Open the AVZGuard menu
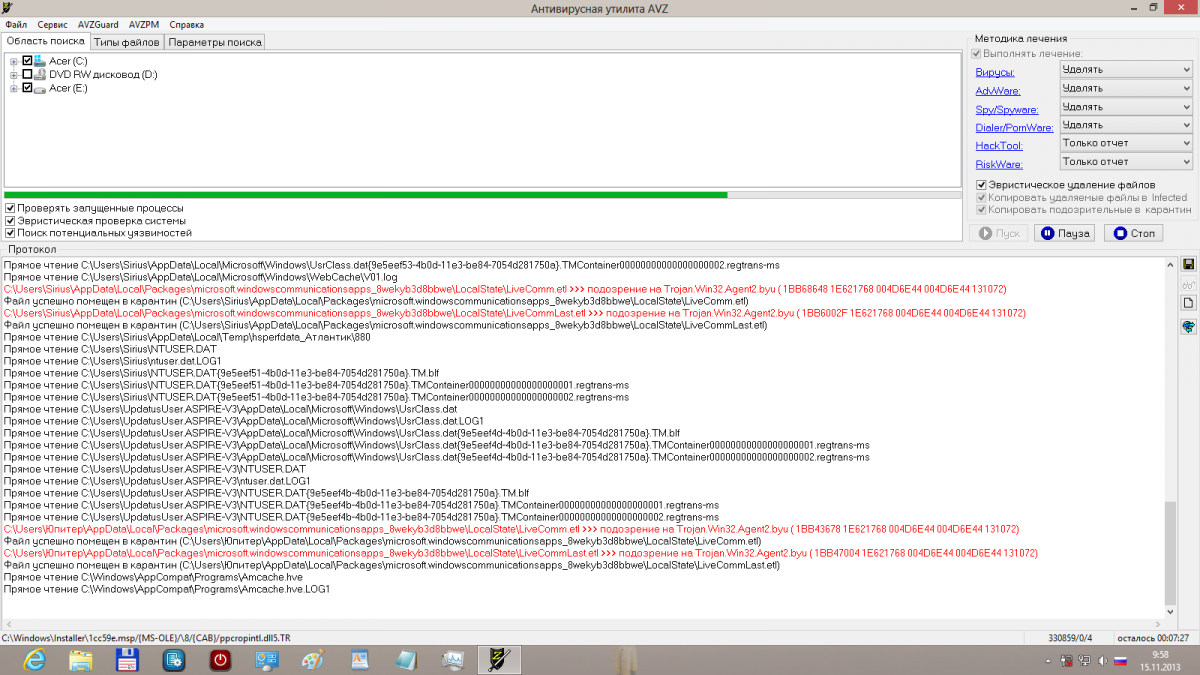The width and height of the screenshot is (1200, 675). click(98, 23)
